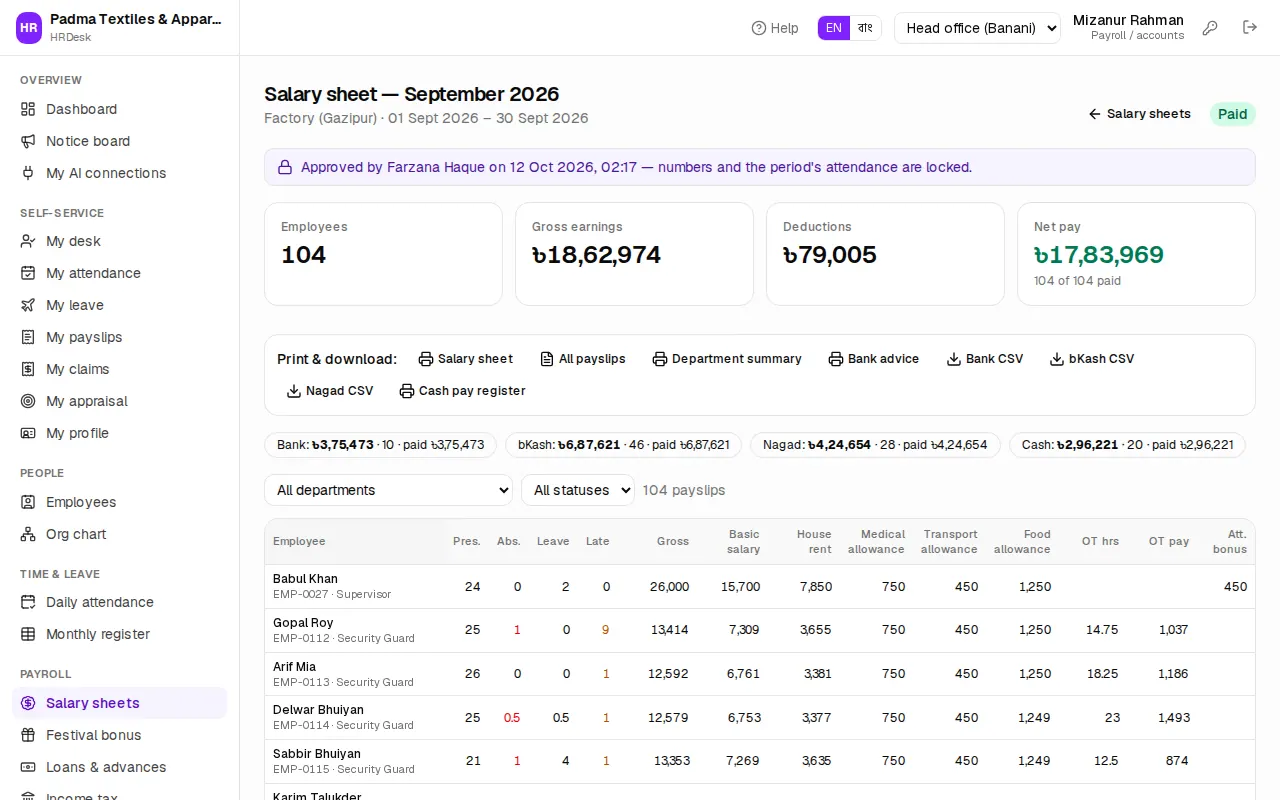Select the Sabbir Bhuiyan employee row
The height and width of the screenshot is (800, 1280).
[x=760, y=761]
